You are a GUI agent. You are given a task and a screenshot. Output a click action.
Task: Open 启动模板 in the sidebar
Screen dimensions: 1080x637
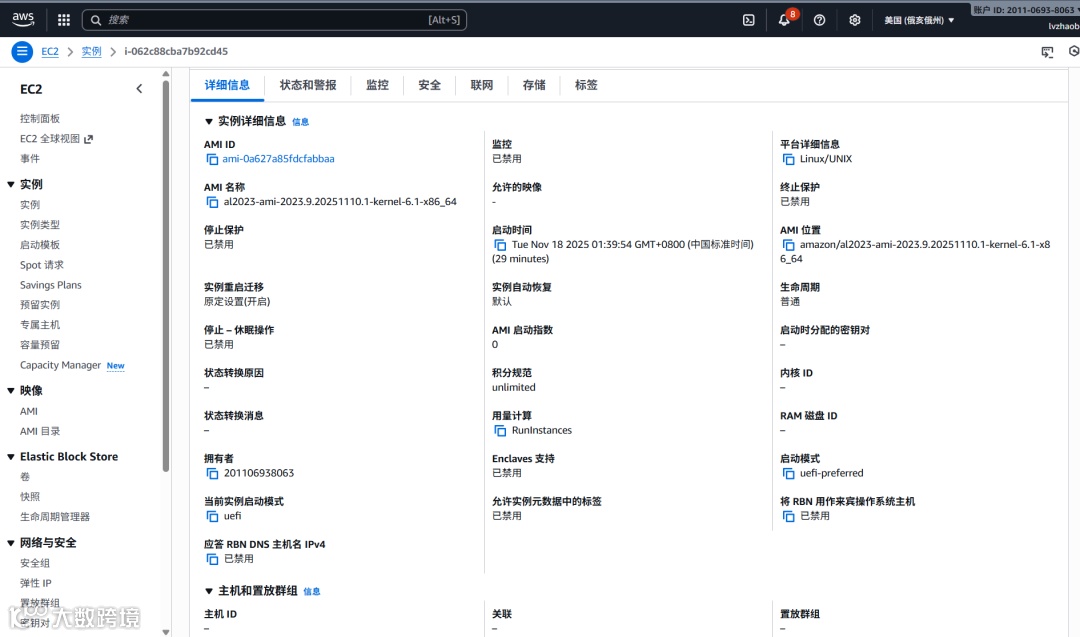click(40, 244)
